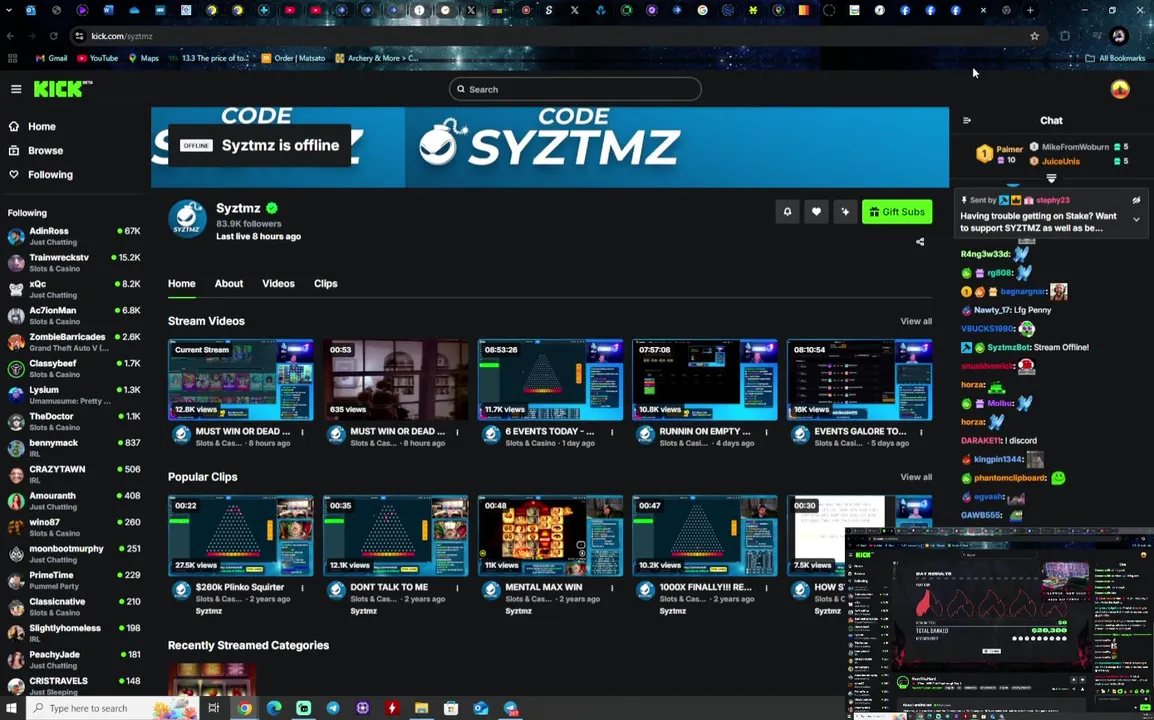
Task: Open options for $260k Plinko Squirter clip
Action: [x=302, y=588]
